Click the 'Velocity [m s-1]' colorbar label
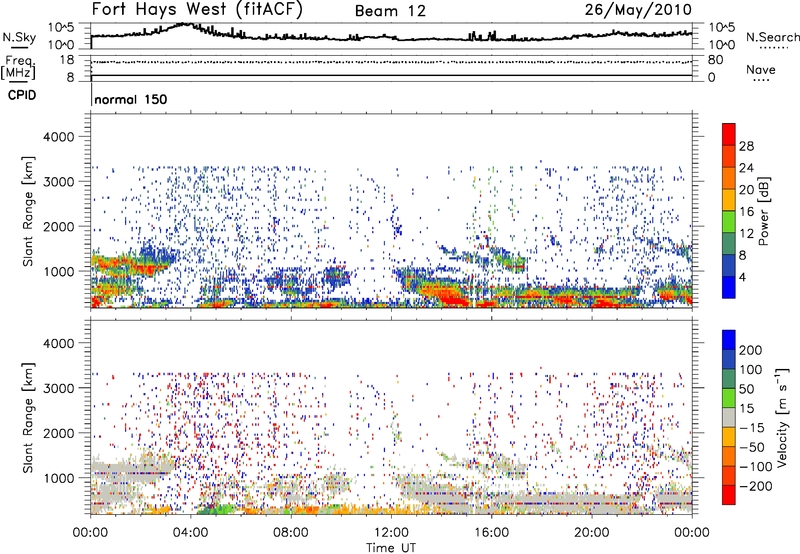The height and width of the screenshot is (554, 800). pos(782,417)
